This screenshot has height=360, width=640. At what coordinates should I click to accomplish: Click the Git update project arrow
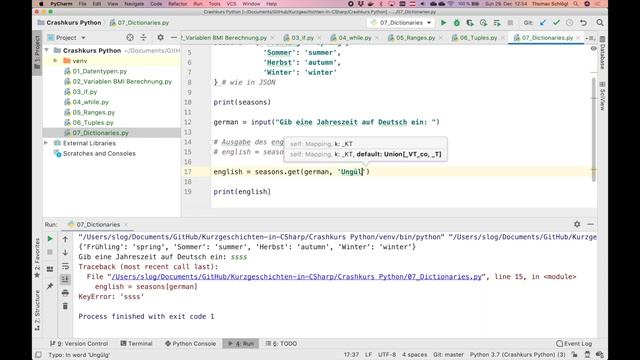[x=542, y=23]
